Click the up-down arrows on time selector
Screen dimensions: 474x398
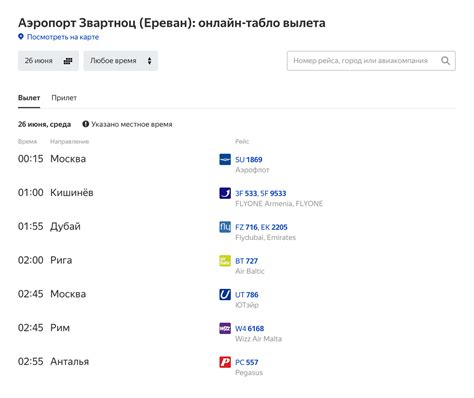(x=149, y=61)
